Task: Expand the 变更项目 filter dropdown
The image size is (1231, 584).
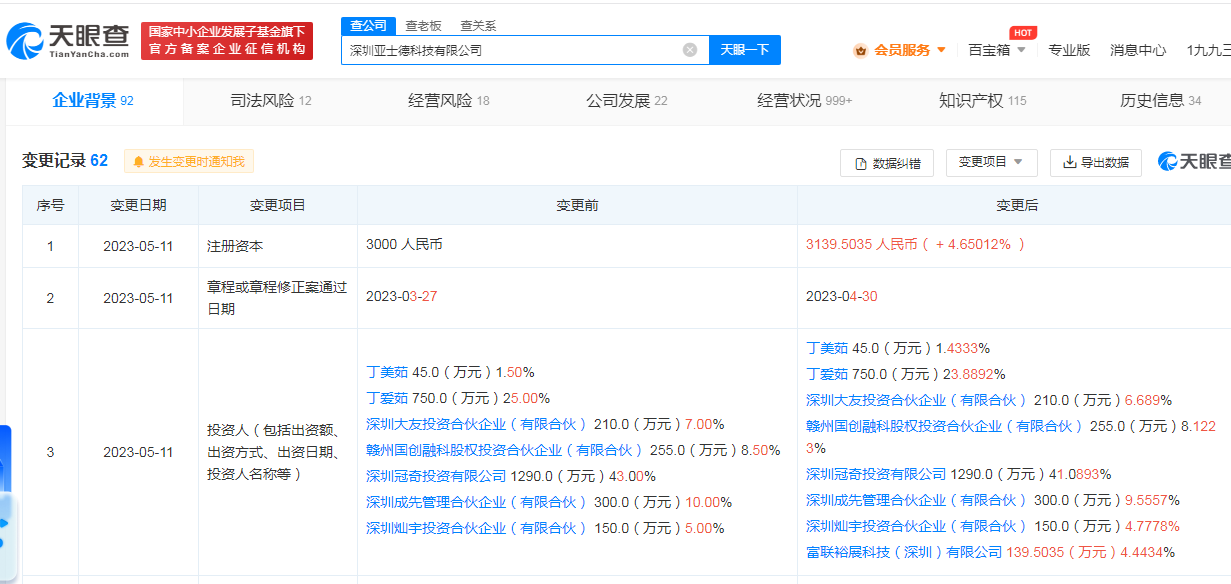Action: (992, 162)
